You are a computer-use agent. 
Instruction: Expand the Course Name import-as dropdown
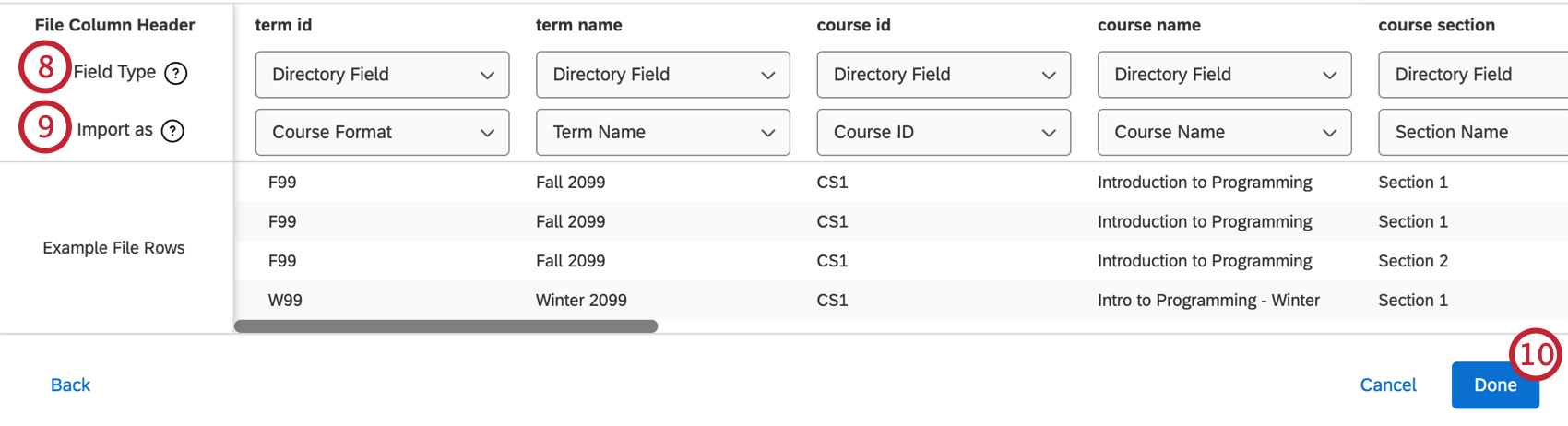1224,133
